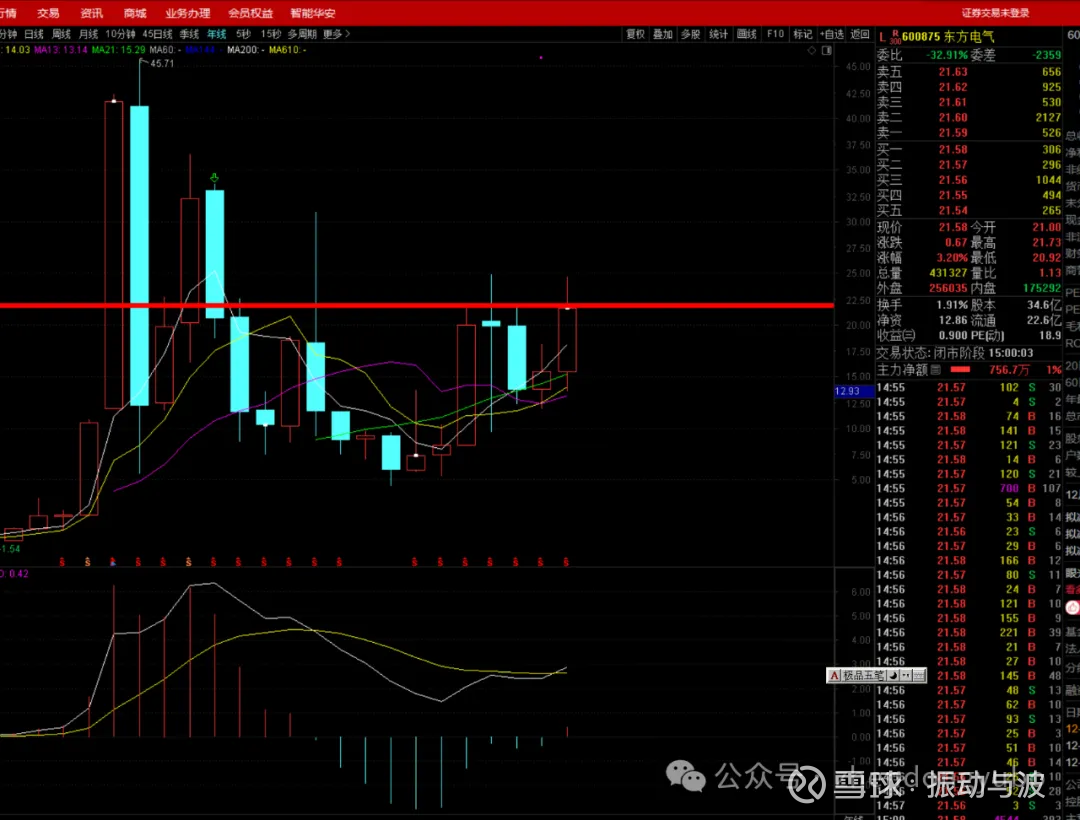1080x820 pixels.
Task: Open the 多周期 multi-period view
Action: pyautogui.click(x=301, y=34)
